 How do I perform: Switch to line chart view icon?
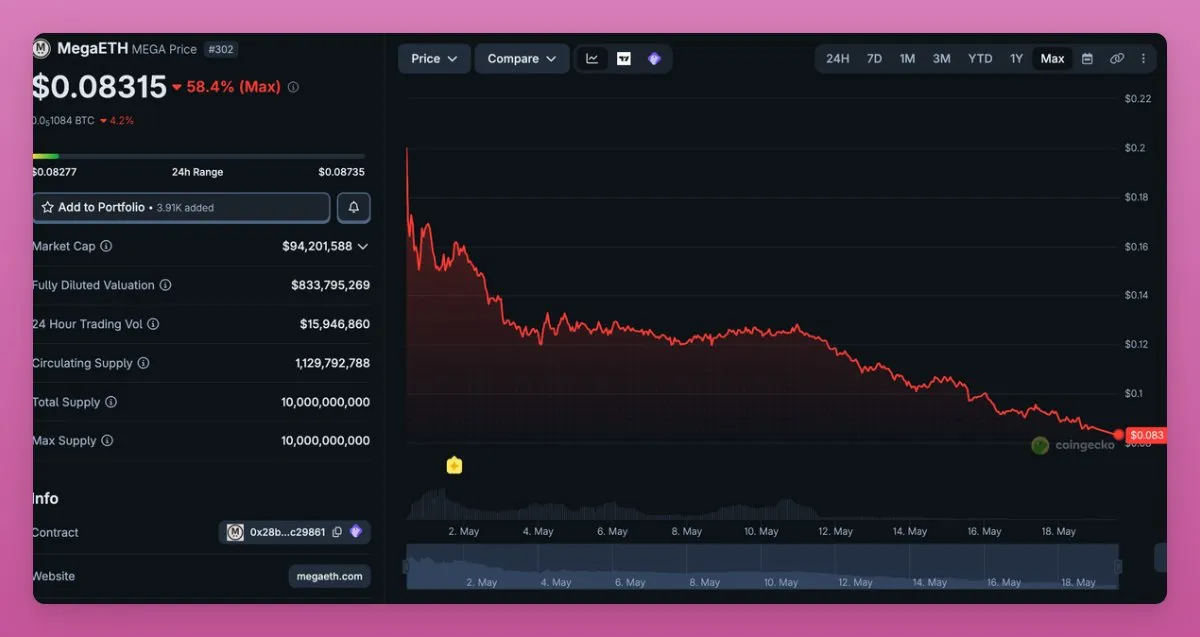pos(592,59)
